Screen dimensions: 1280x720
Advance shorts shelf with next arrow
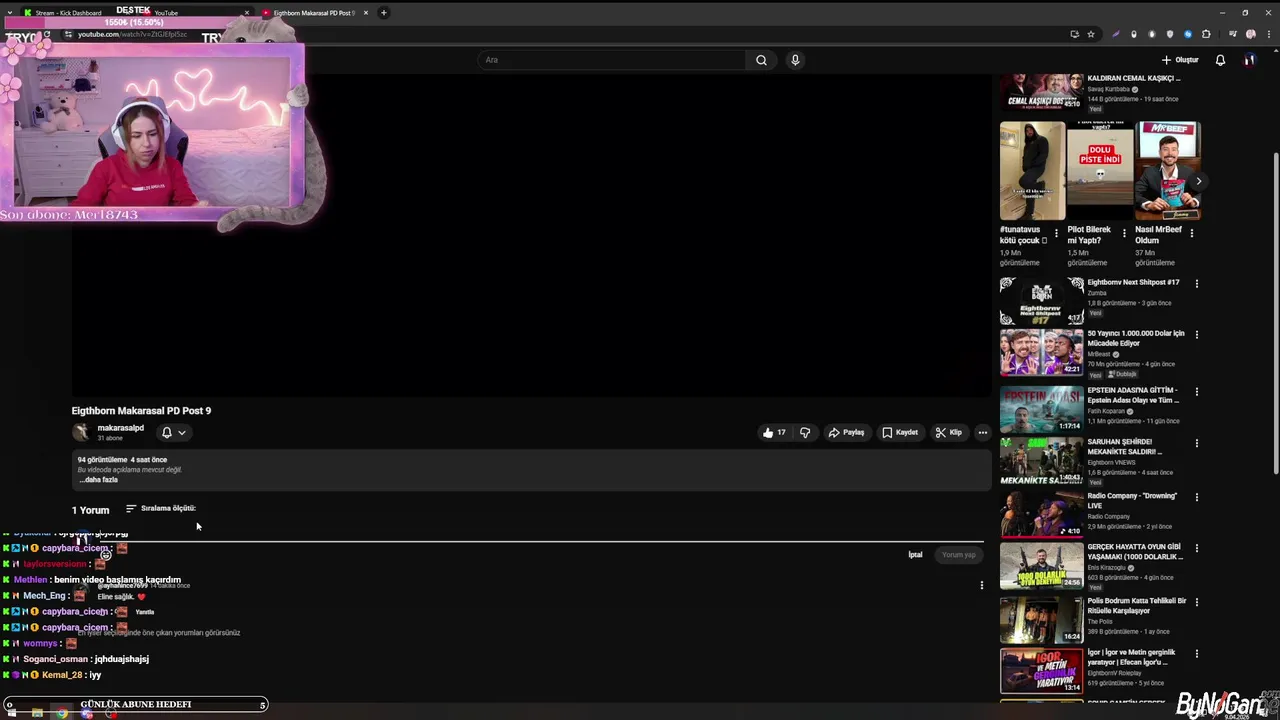tap(1198, 181)
